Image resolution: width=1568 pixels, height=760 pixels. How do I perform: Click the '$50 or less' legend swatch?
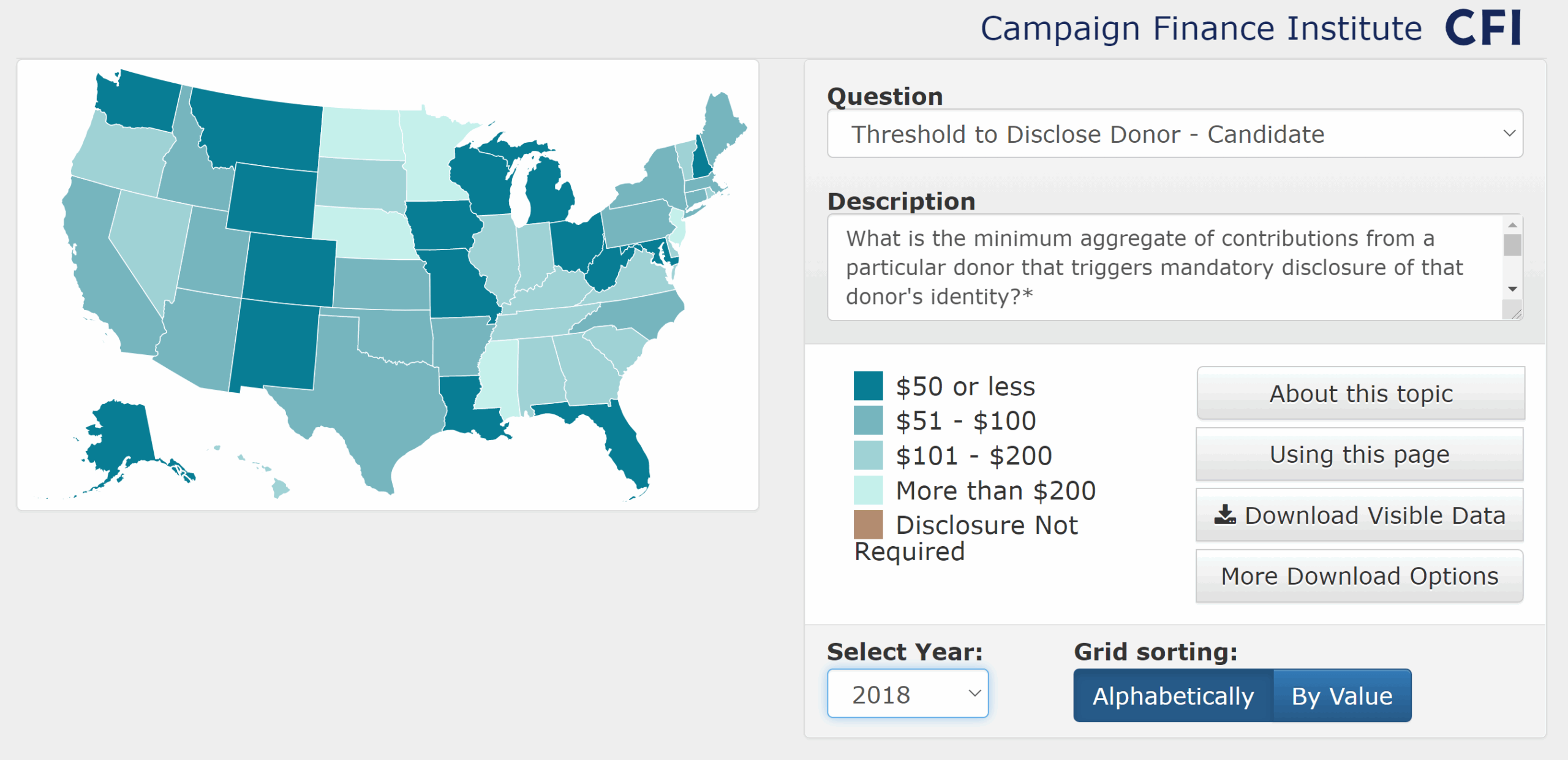868,386
